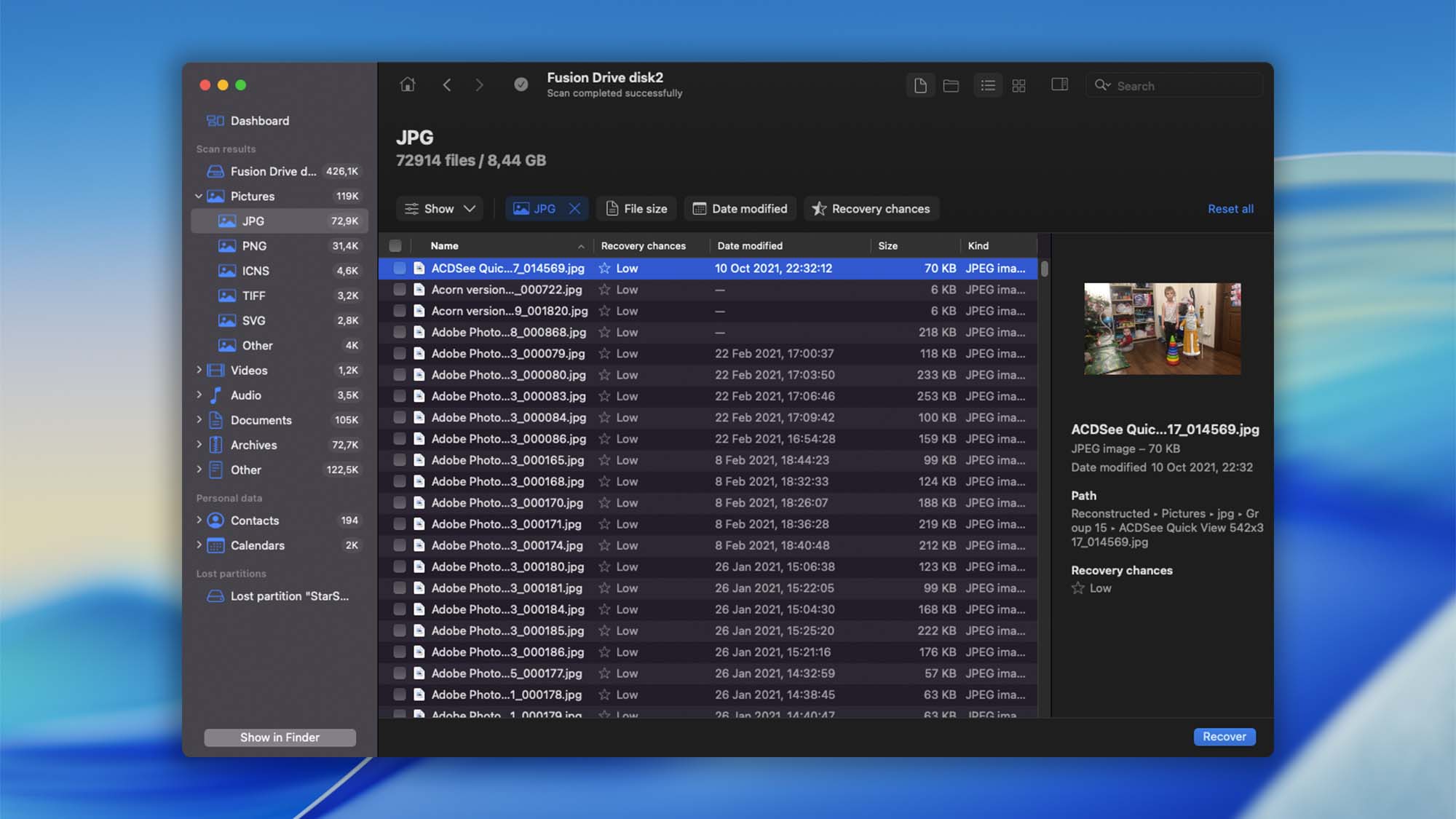This screenshot has width=1456, height=819.
Task: Click star icon on Acorn version 000722.jpg row
Action: (x=604, y=290)
